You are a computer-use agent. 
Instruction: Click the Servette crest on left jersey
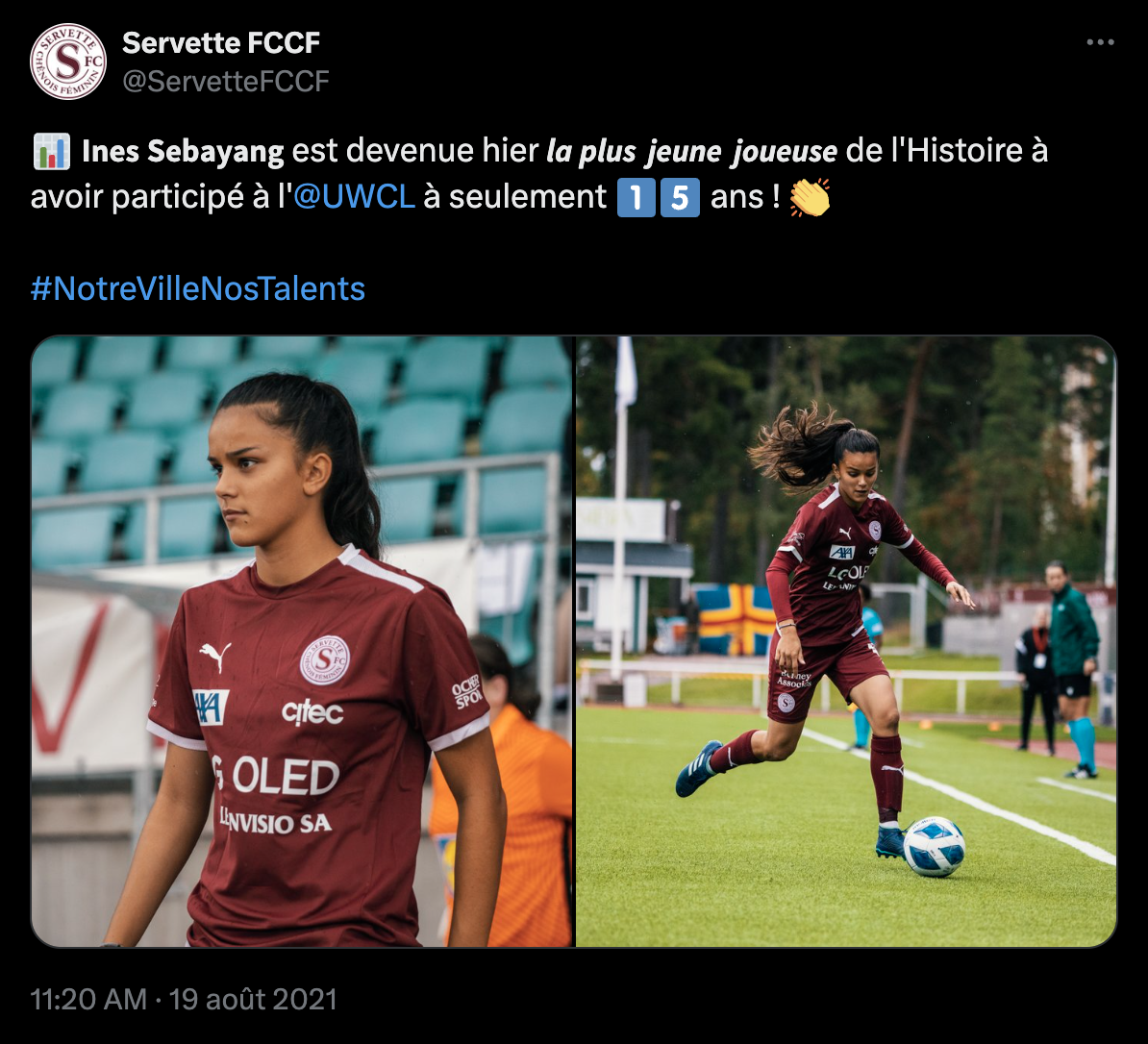tap(324, 660)
